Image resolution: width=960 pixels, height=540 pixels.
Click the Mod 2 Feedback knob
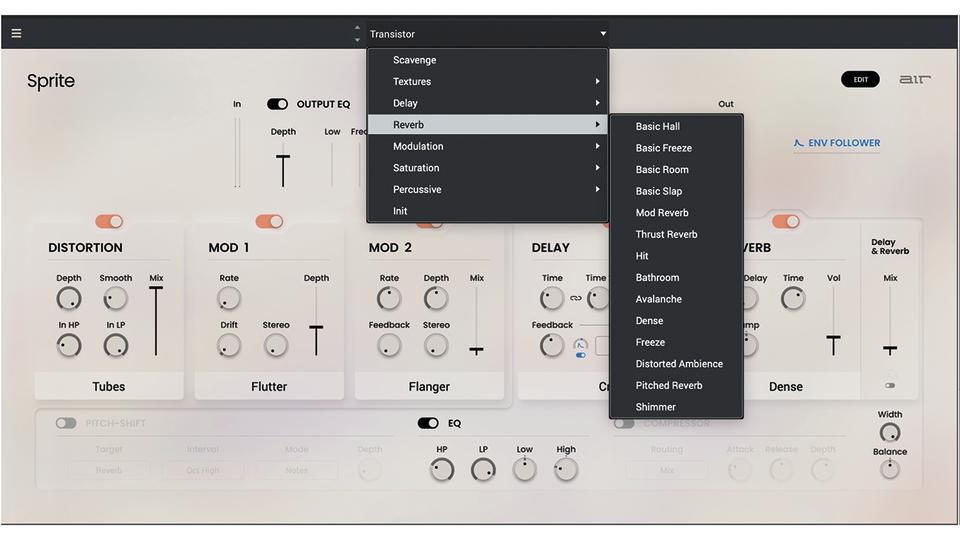click(389, 345)
